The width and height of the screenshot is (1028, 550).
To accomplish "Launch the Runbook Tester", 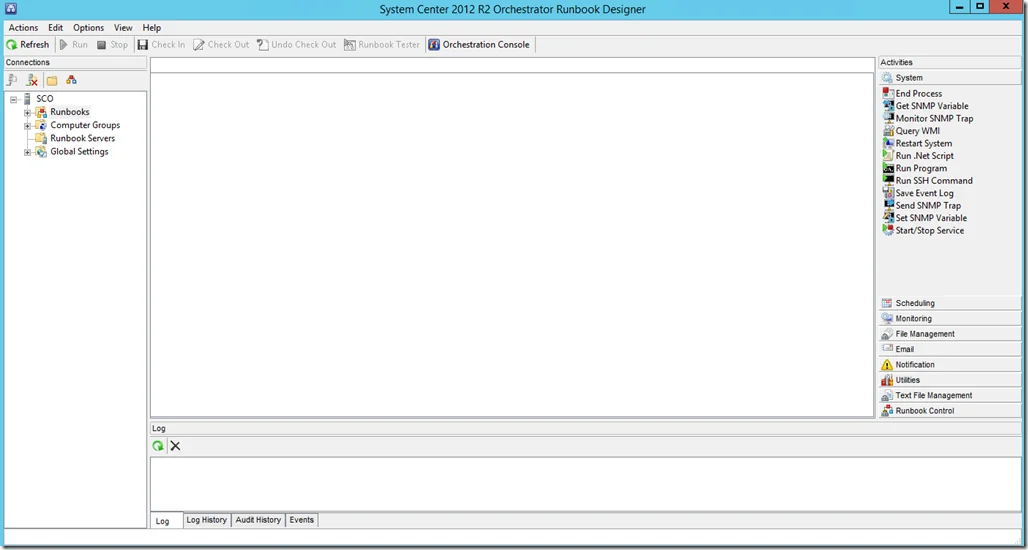I will pos(382,45).
